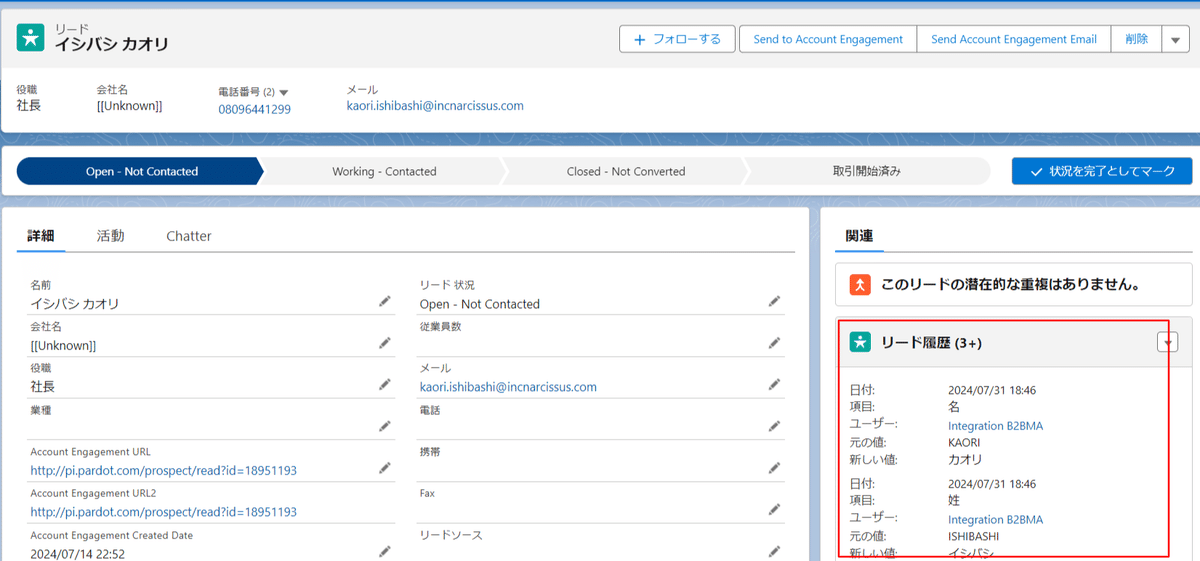This screenshot has height=561, width=1200.
Task: Edit 電話 field with pencil icon
Action: 774,426
